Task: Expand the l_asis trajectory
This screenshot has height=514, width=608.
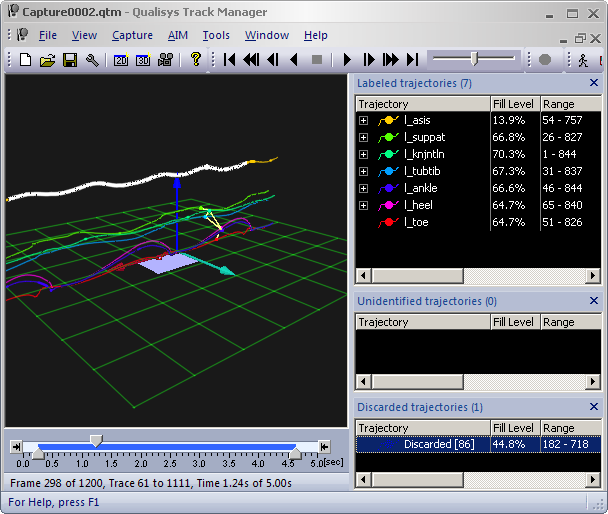Action: (364, 120)
